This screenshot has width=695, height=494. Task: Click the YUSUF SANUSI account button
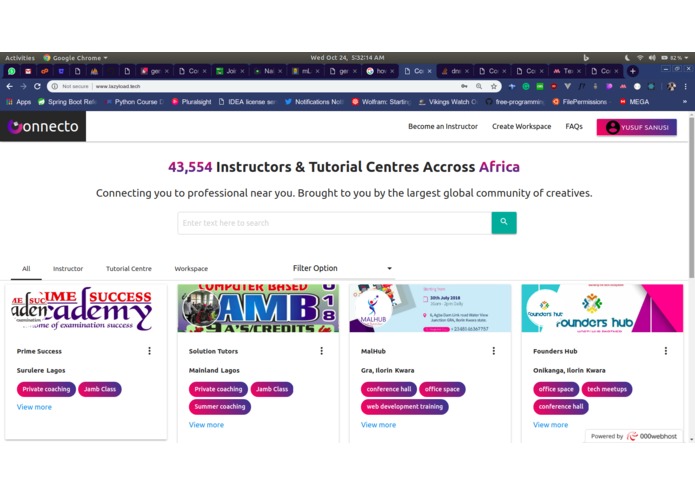636,127
